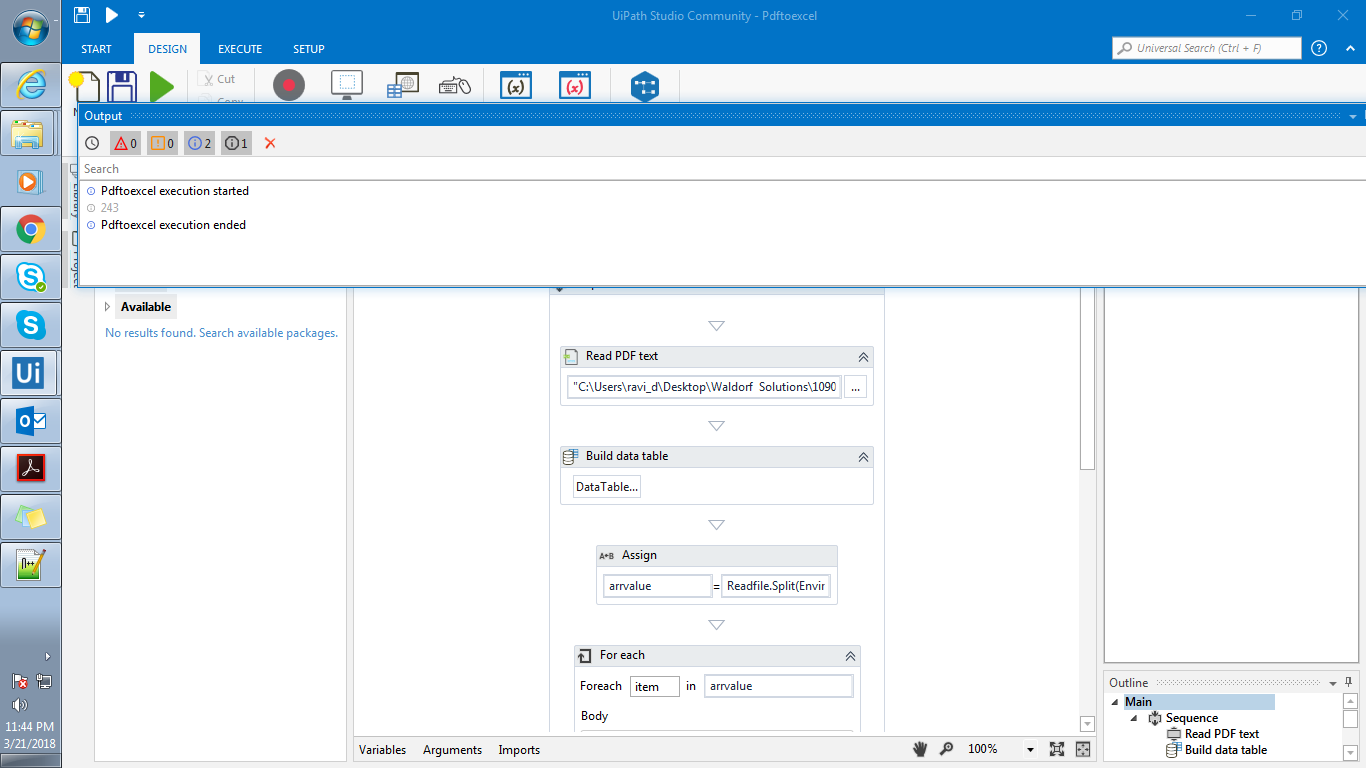The width and height of the screenshot is (1366, 768).
Task: Click the red Remove Unused Variables icon
Action: [575, 86]
